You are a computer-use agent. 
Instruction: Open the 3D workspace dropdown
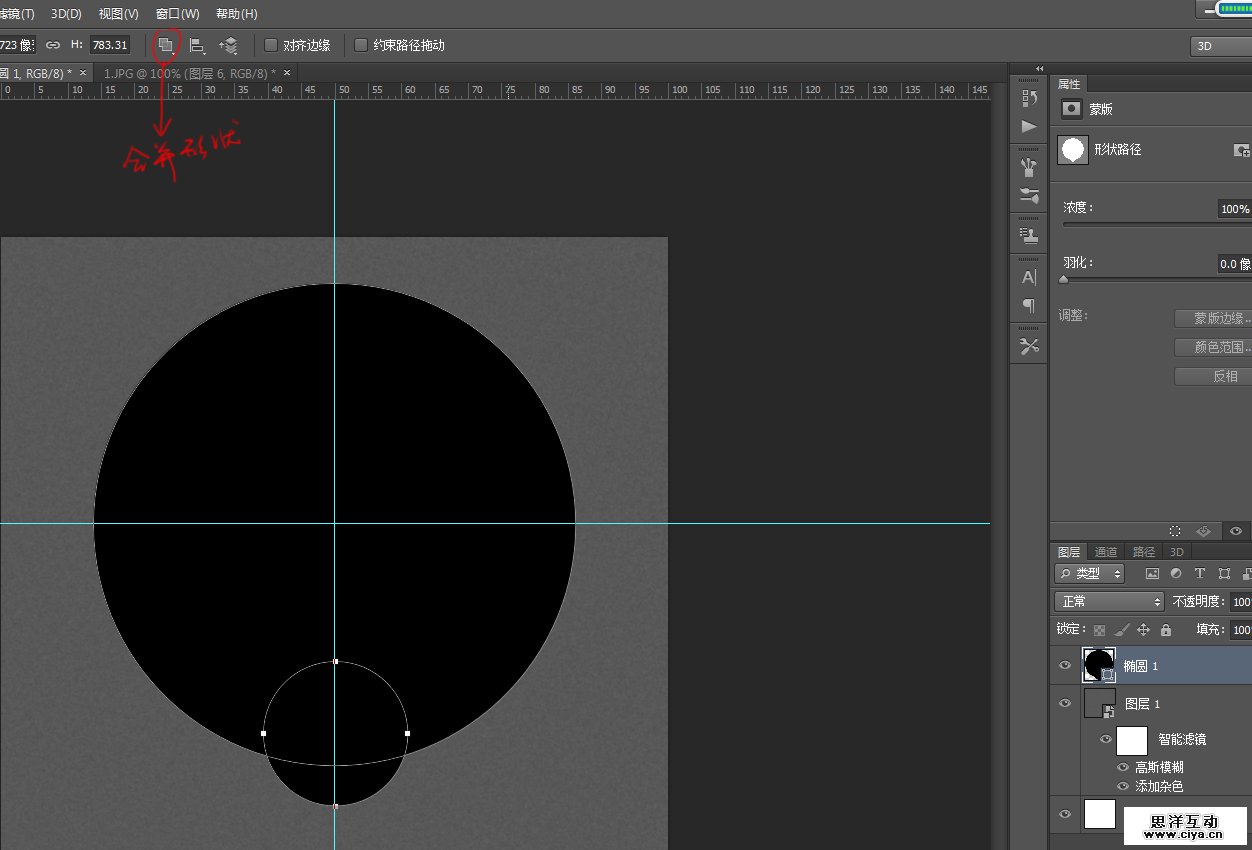pyautogui.click(x=1220, y=46)
